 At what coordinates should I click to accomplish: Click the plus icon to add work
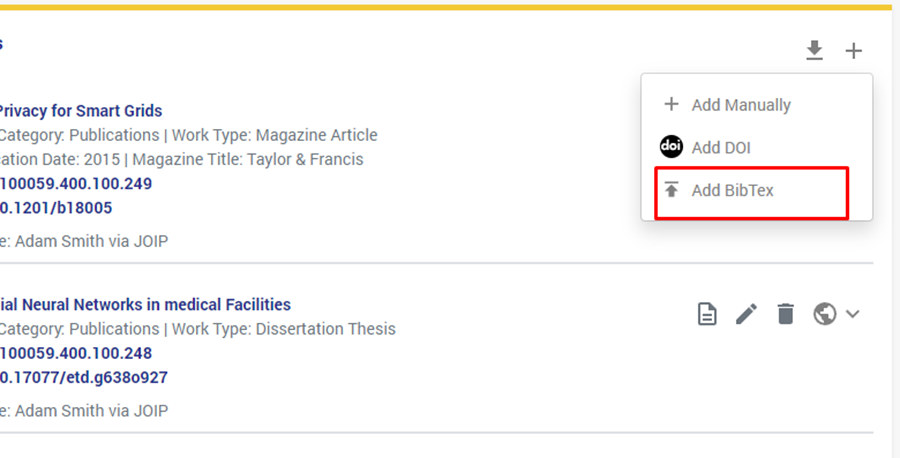(x=853, y=51)
